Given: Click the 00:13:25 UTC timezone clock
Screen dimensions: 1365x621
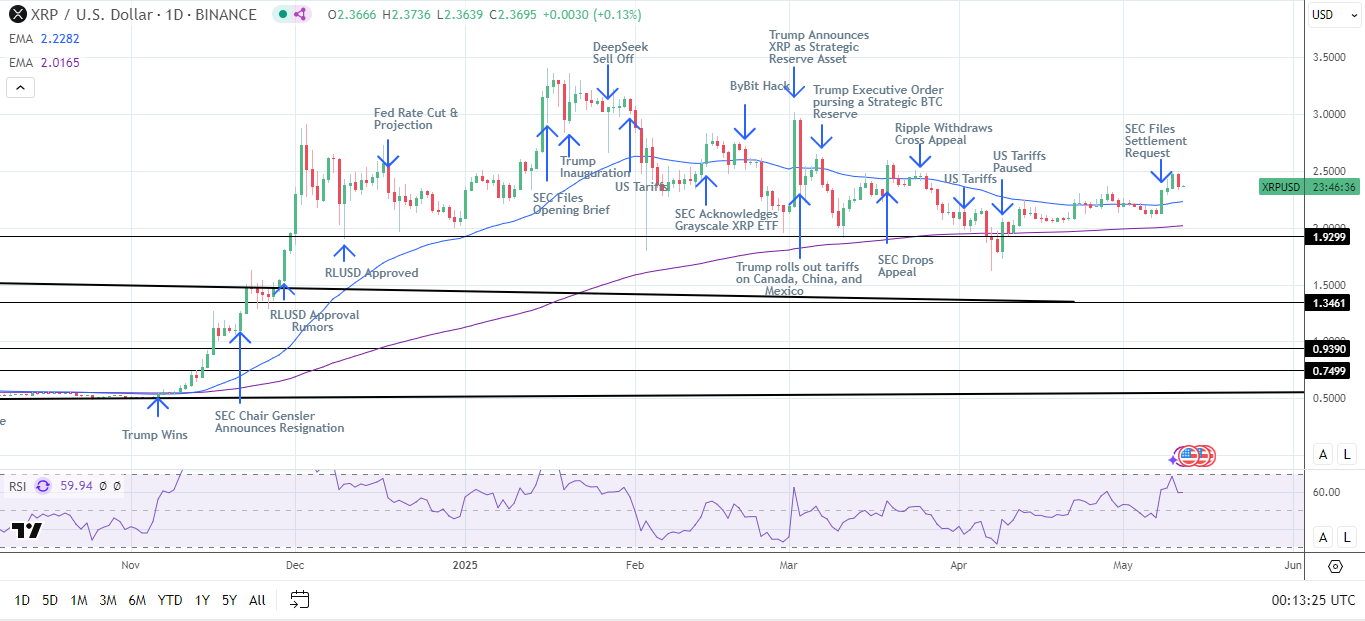Looking at the screenshot, I should pyautogui.click(x=1314, y=600).
